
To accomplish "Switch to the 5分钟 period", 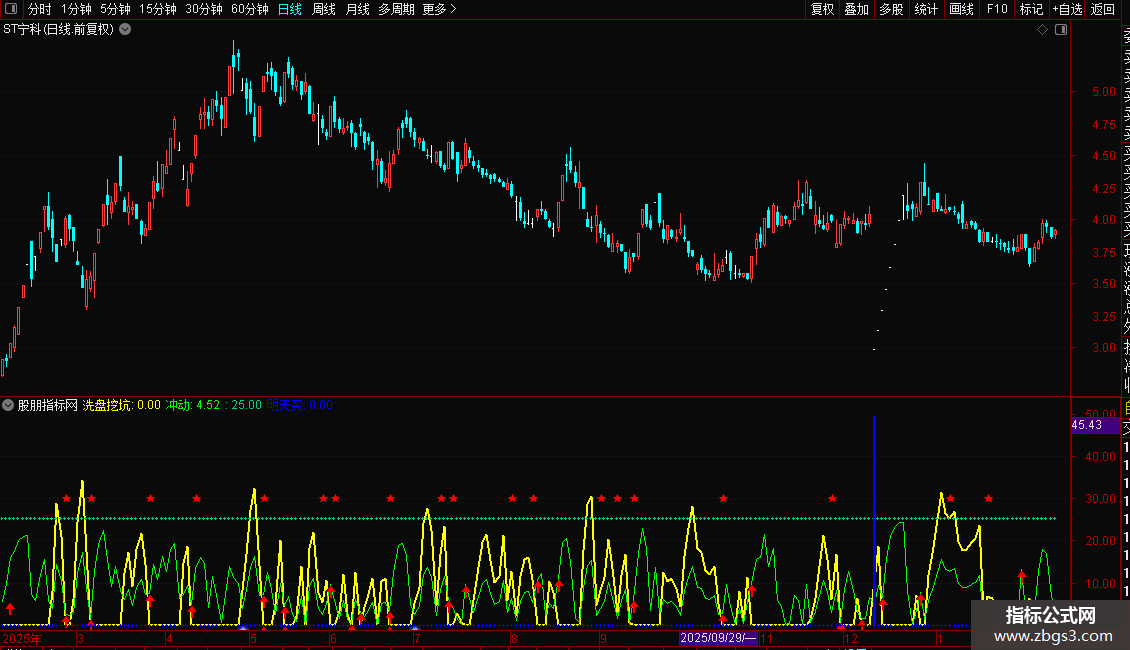I will [115, 9].
